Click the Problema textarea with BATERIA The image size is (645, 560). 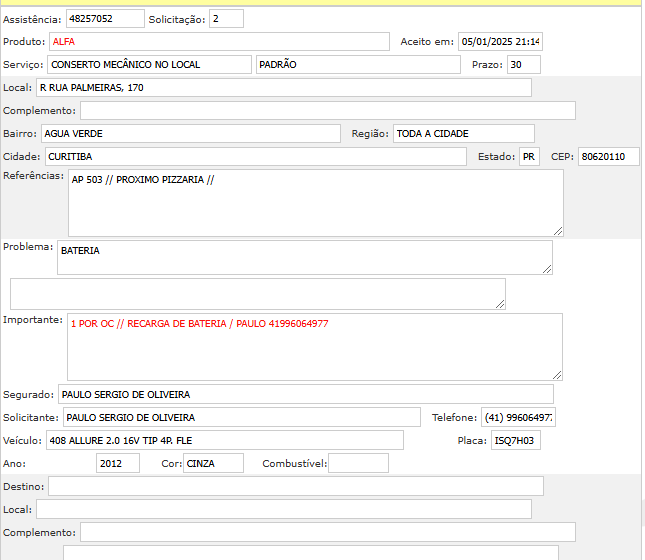[x=305, y=258]
